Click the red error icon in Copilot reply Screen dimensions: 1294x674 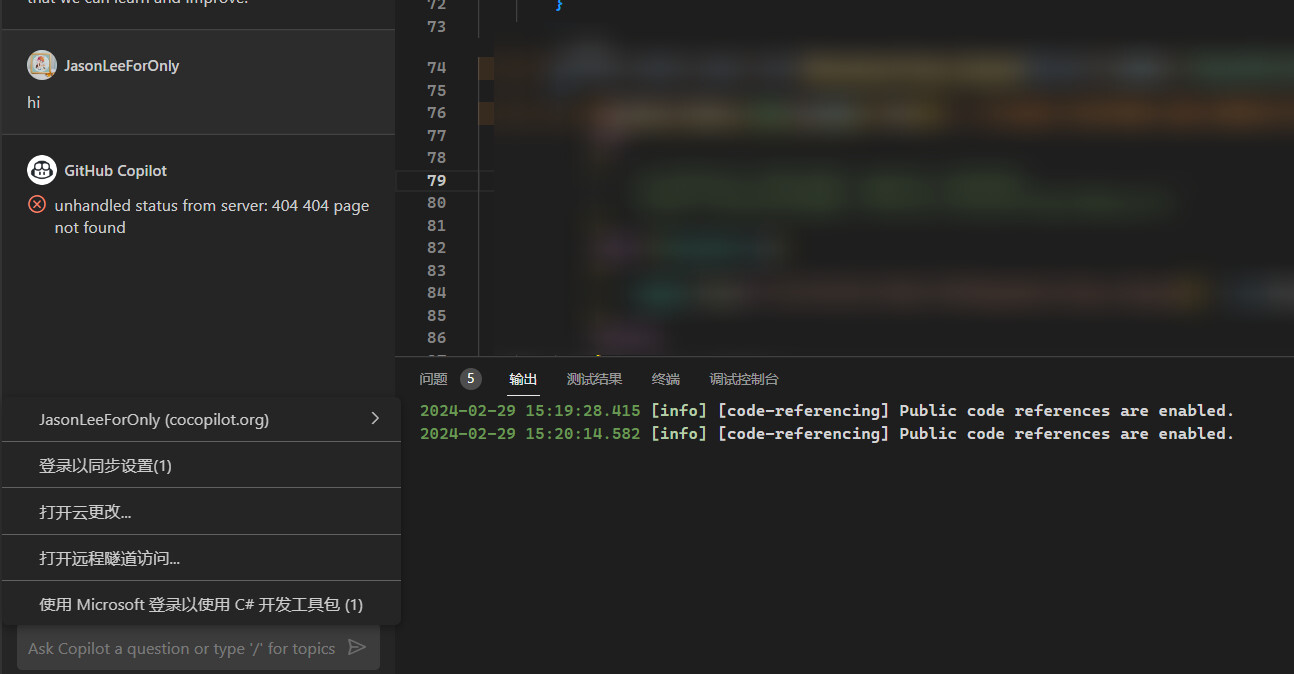37,205
